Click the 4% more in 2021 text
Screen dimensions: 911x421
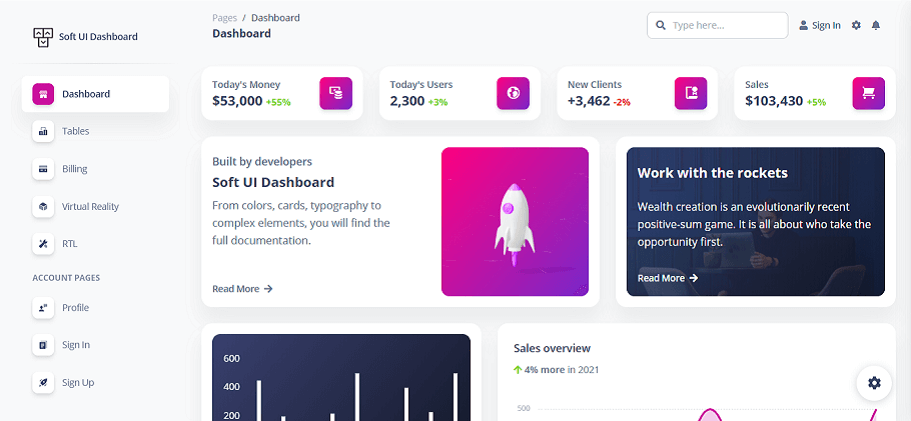pyautogui.click(x=561, y=369)
